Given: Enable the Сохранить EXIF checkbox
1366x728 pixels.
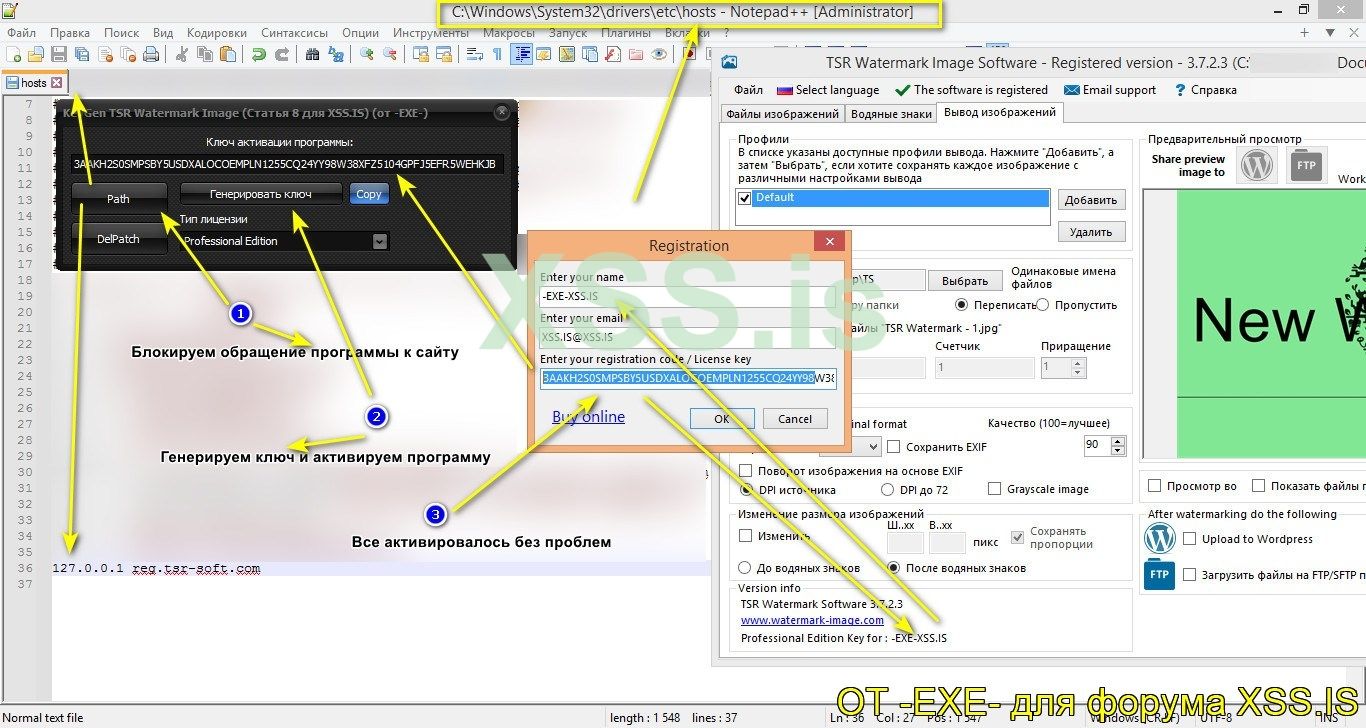Looking at the screenshot, I should click(894, 446).
